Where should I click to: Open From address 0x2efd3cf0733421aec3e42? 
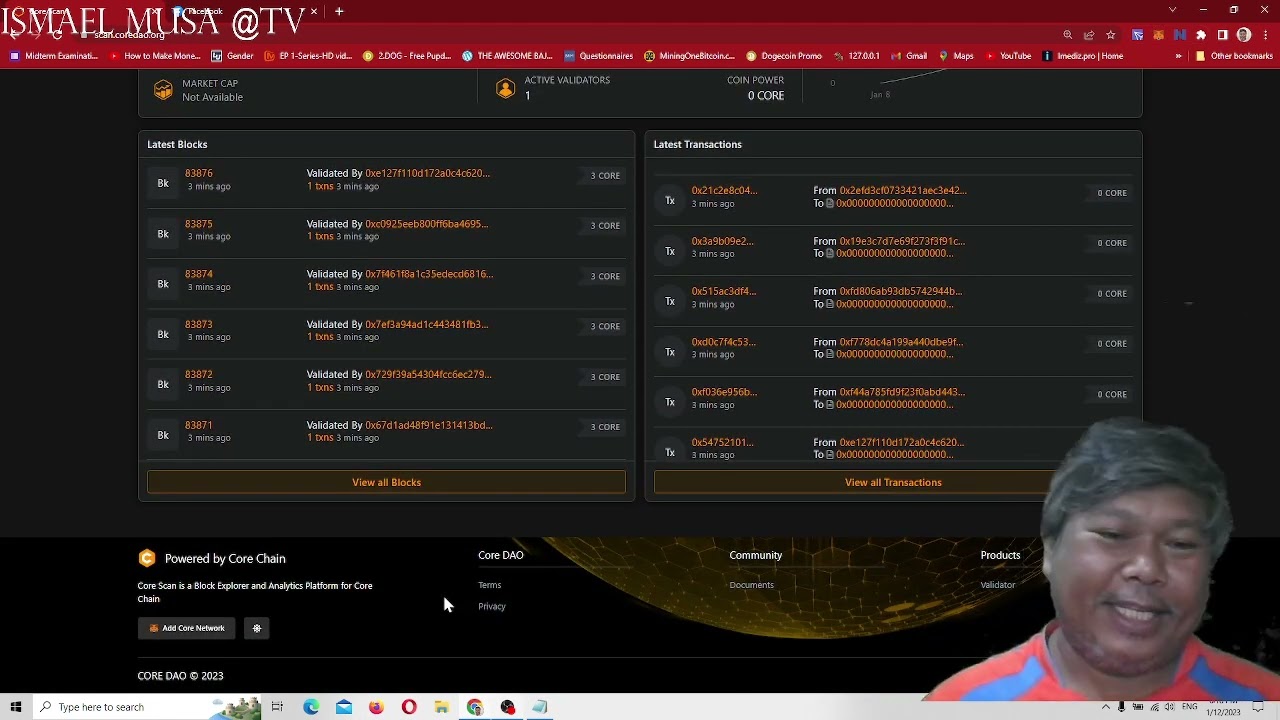903,190
